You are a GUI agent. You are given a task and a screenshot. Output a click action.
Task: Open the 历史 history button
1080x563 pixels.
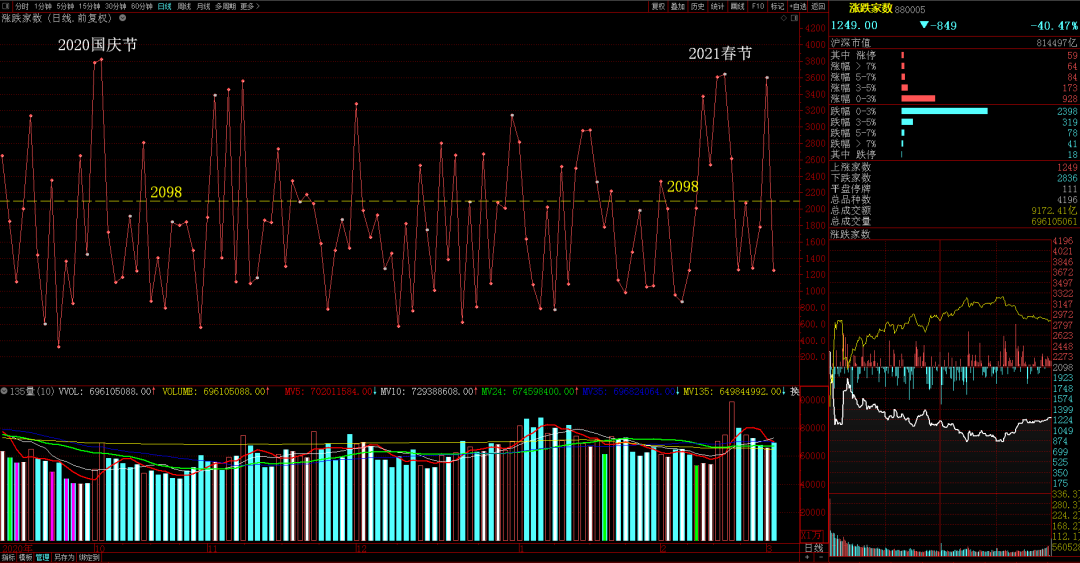698,6
